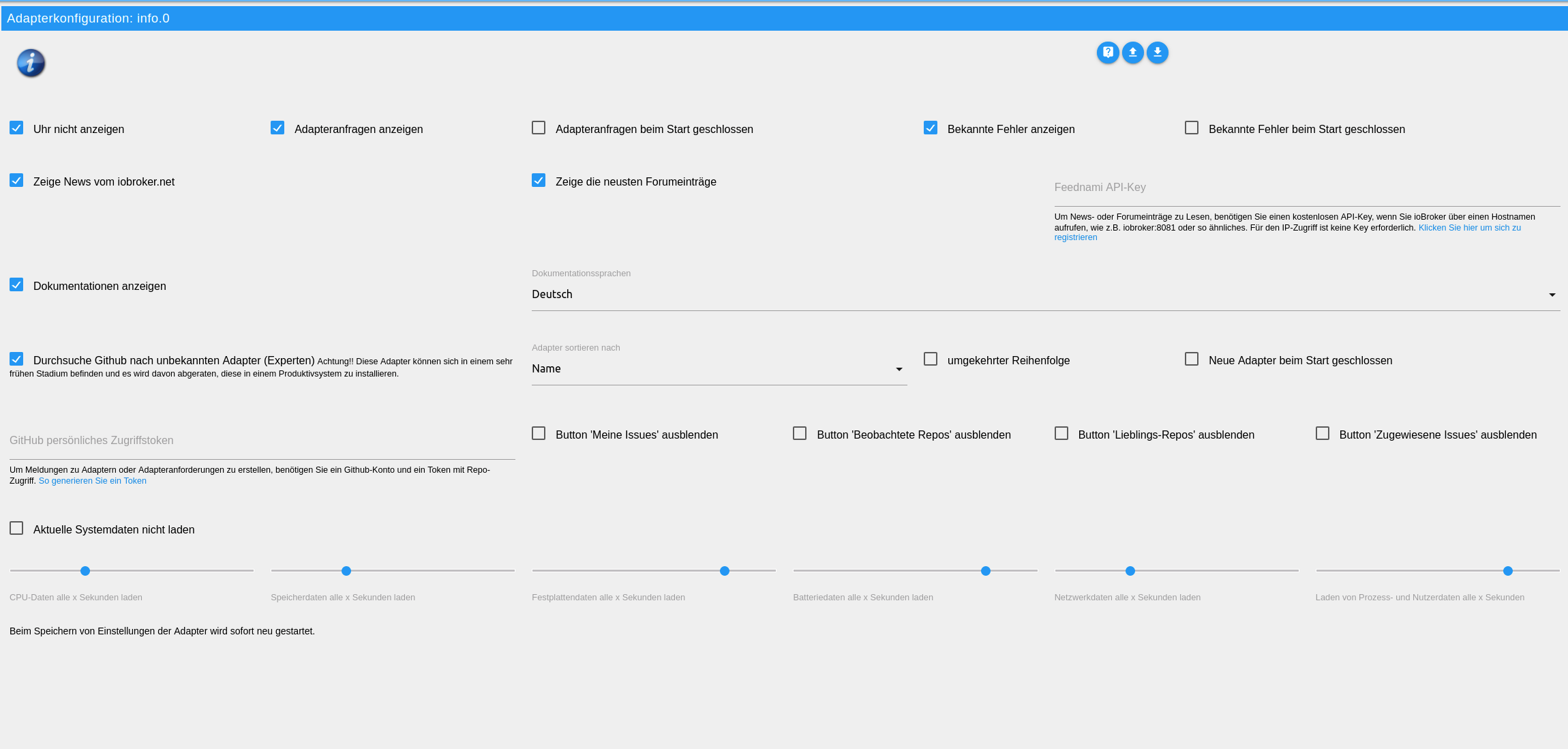The height and width of the screenshot is (749, 1568).
Task: Enable 'Button Lieblings-Repos ausblenden'
Action: coord(1061,433)
